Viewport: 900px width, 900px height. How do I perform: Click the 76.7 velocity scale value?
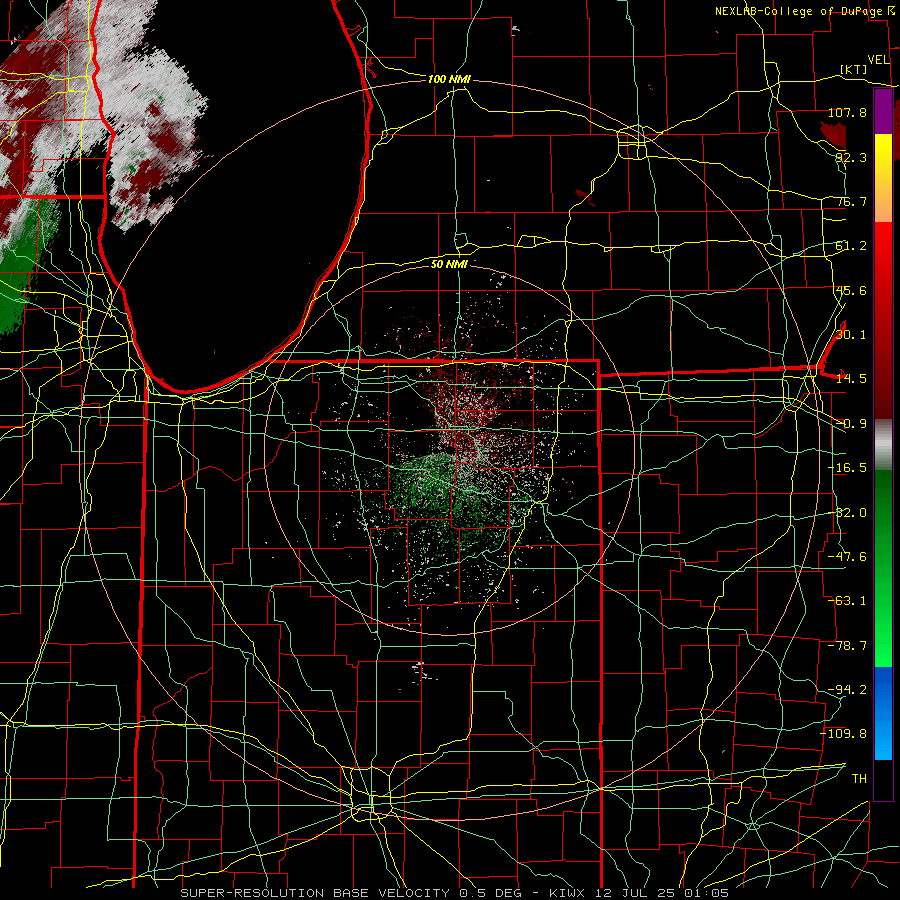coord(851,201)
